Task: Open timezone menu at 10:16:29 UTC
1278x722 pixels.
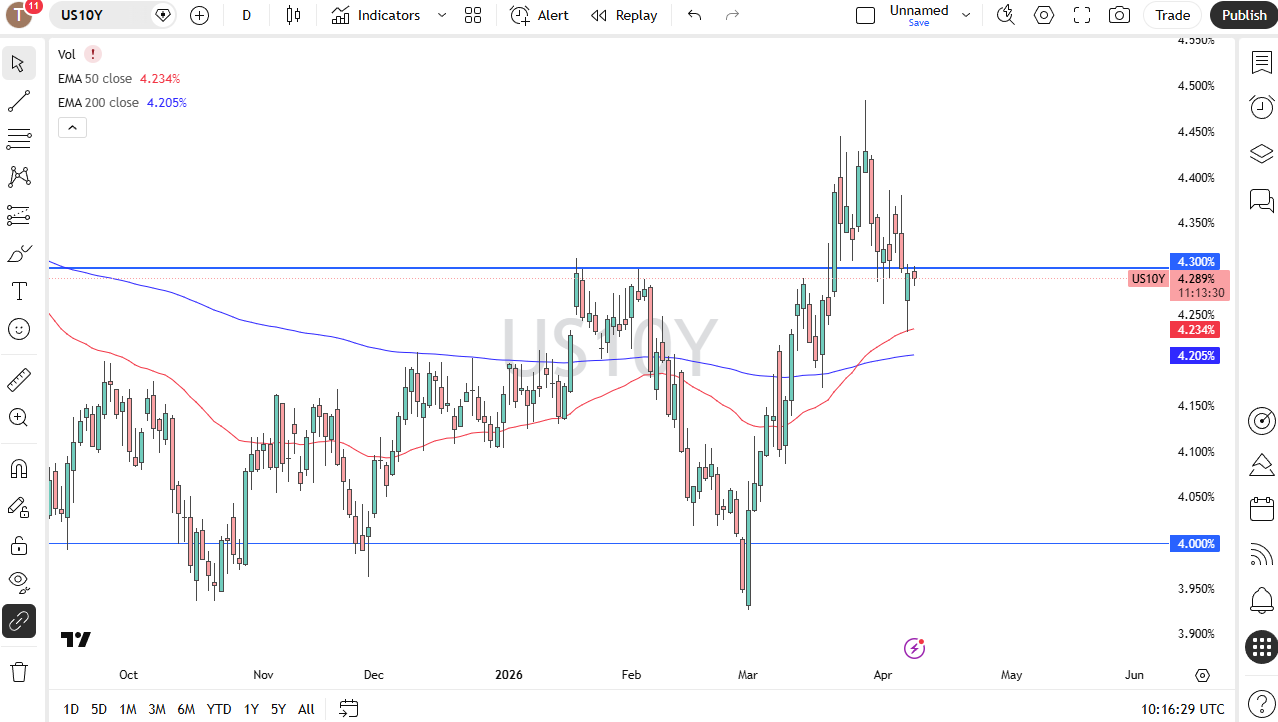Action: pyautogui.click(x=1182, y=709)
